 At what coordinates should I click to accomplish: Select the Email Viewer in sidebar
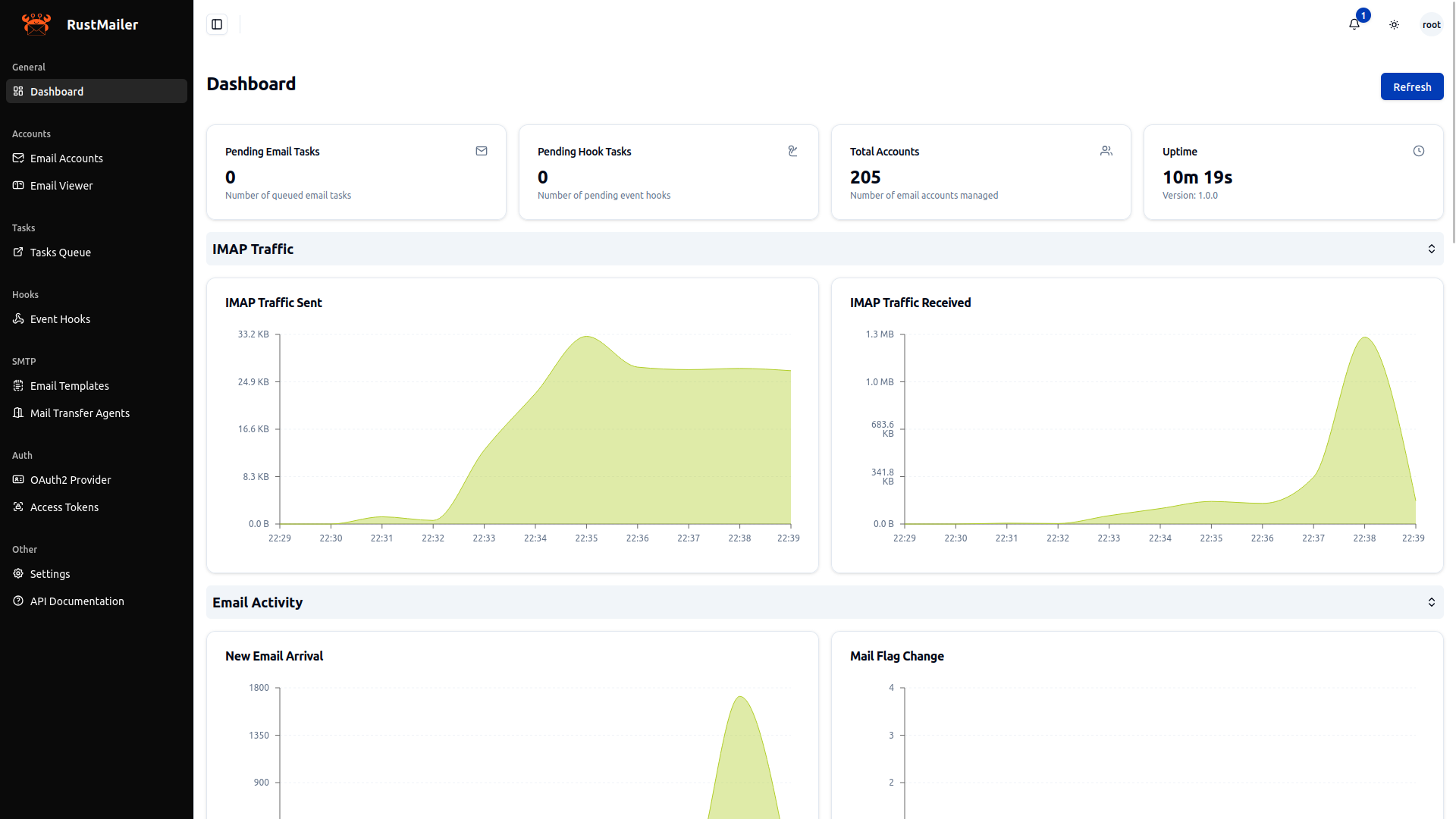coord(61,185)
